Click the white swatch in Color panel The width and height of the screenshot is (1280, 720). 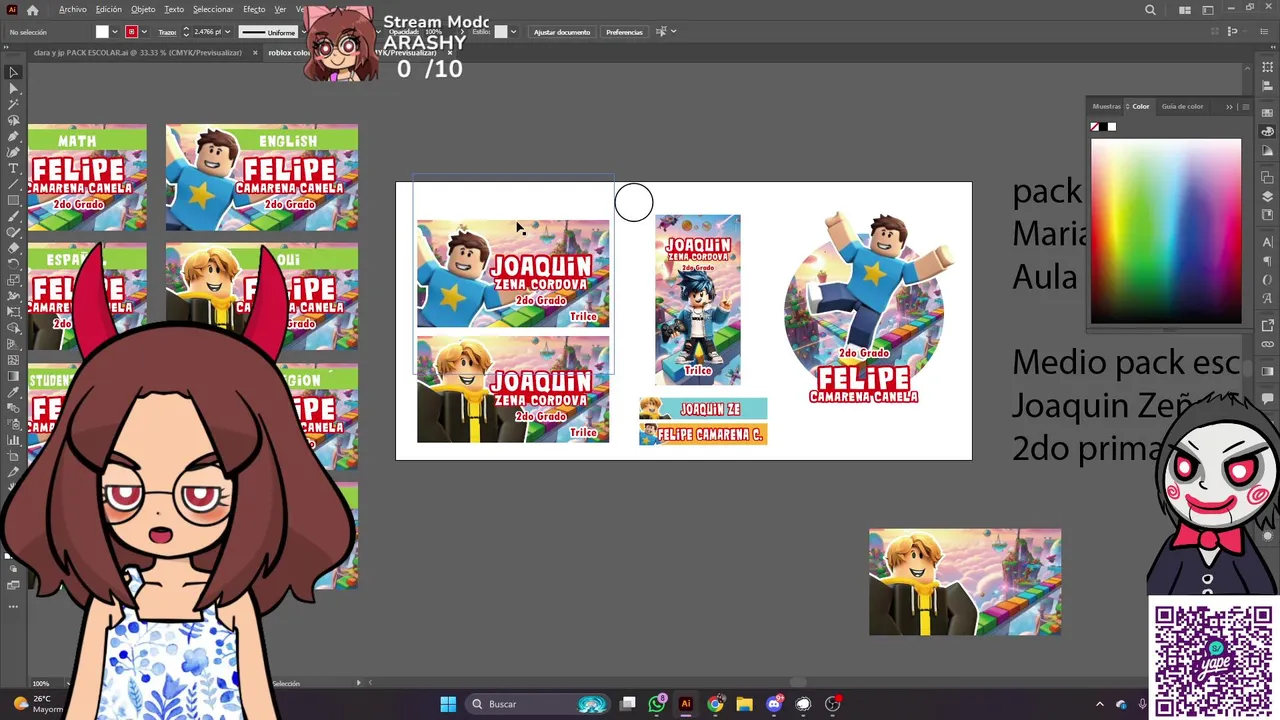click(x=1111, y=127)
